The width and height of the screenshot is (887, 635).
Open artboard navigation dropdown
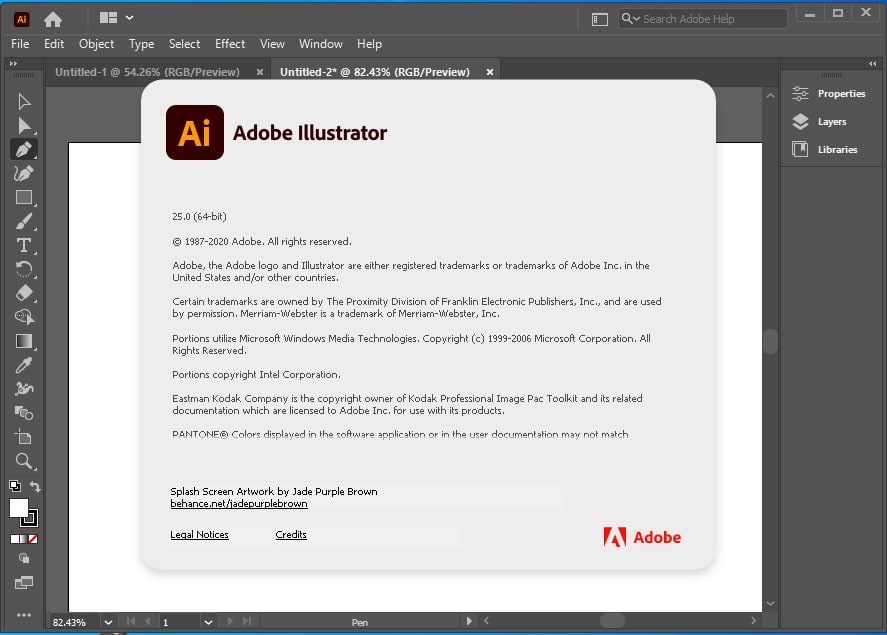click(x=208, y=622)
